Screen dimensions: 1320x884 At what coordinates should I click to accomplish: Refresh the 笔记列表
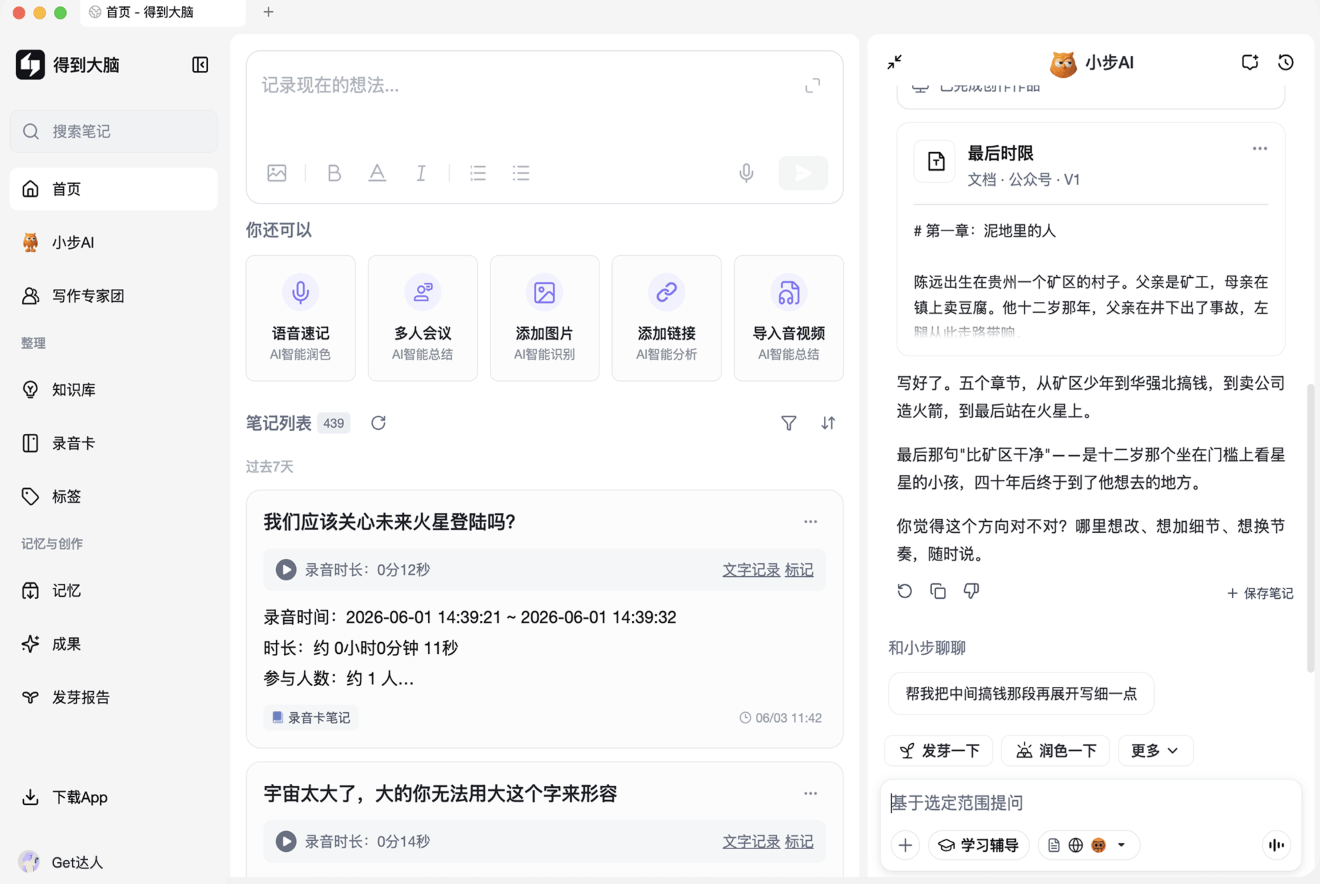click(x=378, y=423)
